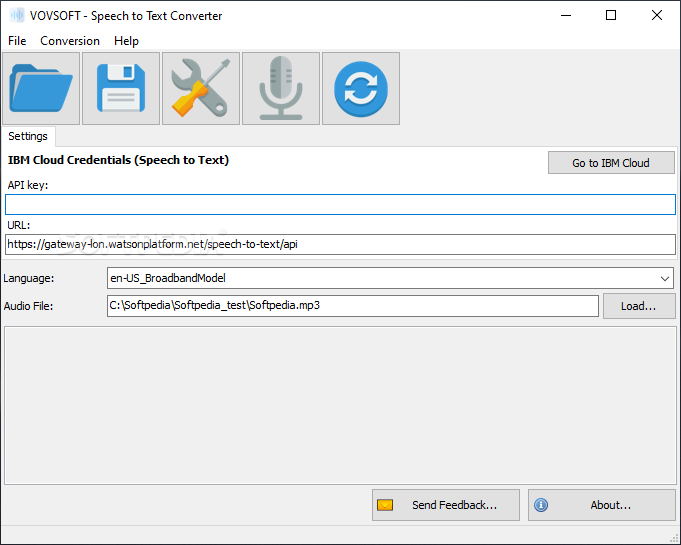Click the 'Language:' label

[x=29, y=278]
